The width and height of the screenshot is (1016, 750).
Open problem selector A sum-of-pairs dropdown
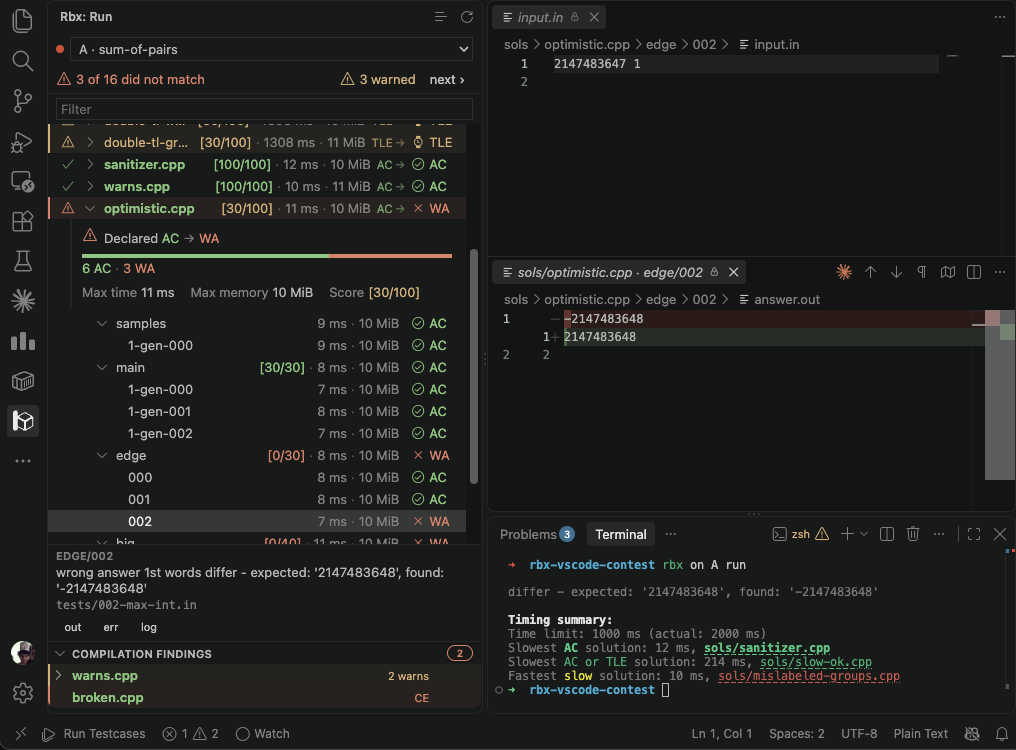click(271, 49)
